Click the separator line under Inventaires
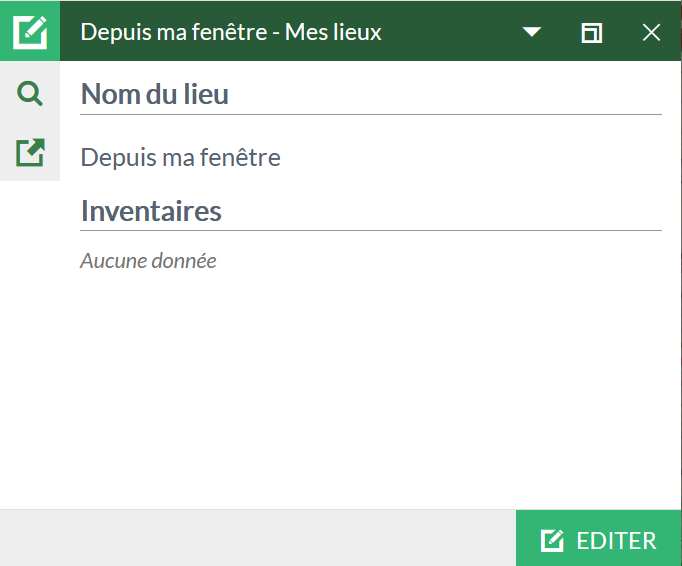This screenshot has height=566, width=682. (x=371, y=230)
